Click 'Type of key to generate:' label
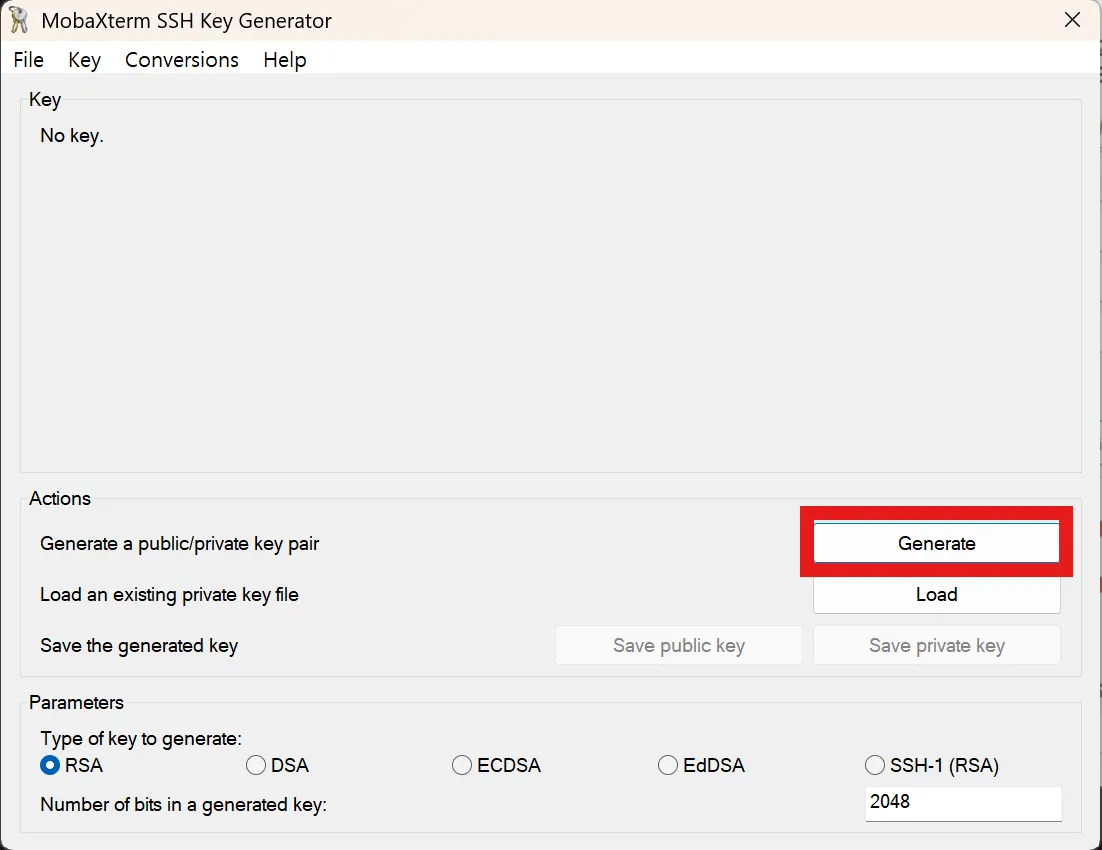Image resolution: width=1102 pixels, height=850 pixels. tap(141, 738)
